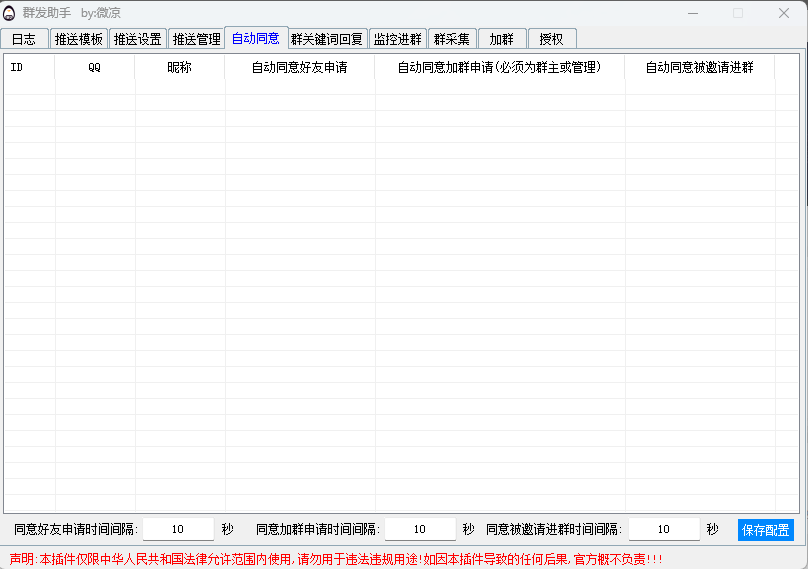
Task: Select the 群采集 tab
Action: click(x=452, y=39)
